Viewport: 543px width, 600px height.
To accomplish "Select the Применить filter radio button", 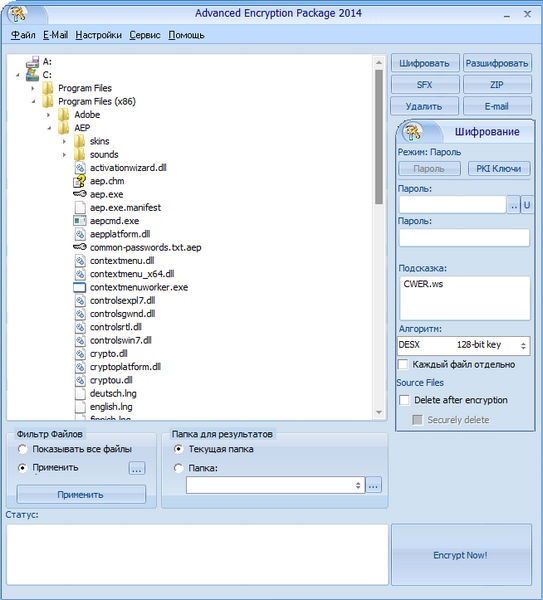I will [23, 468].
